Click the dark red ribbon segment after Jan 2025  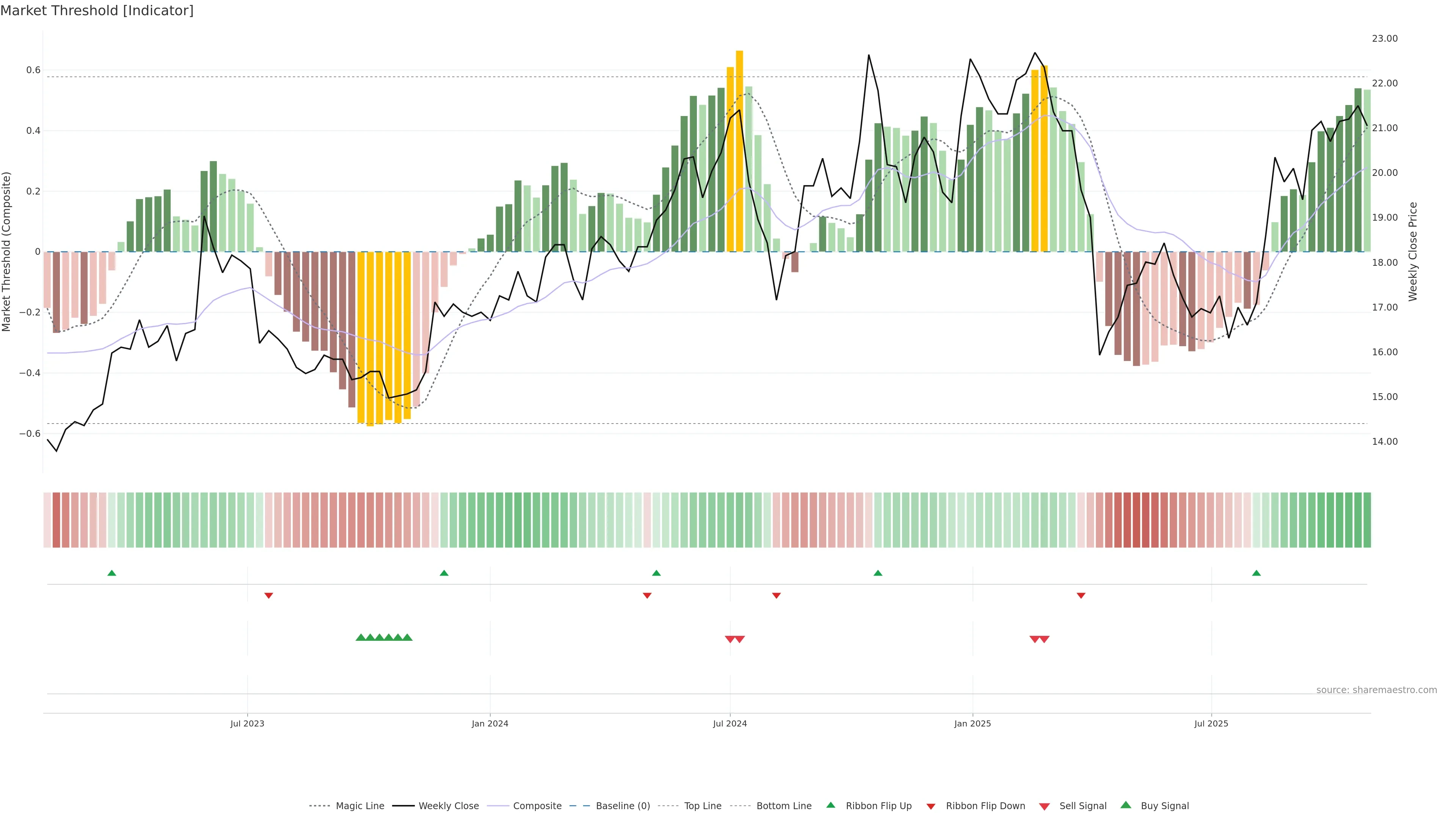(1137, 520)
